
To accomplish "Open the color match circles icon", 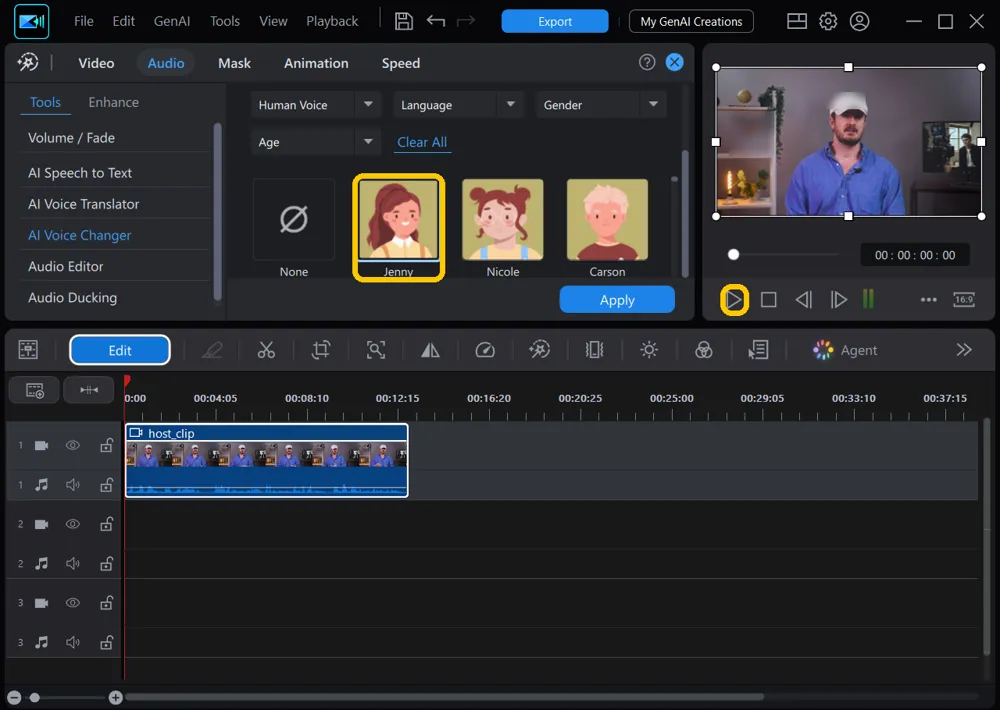I will 703,350.
